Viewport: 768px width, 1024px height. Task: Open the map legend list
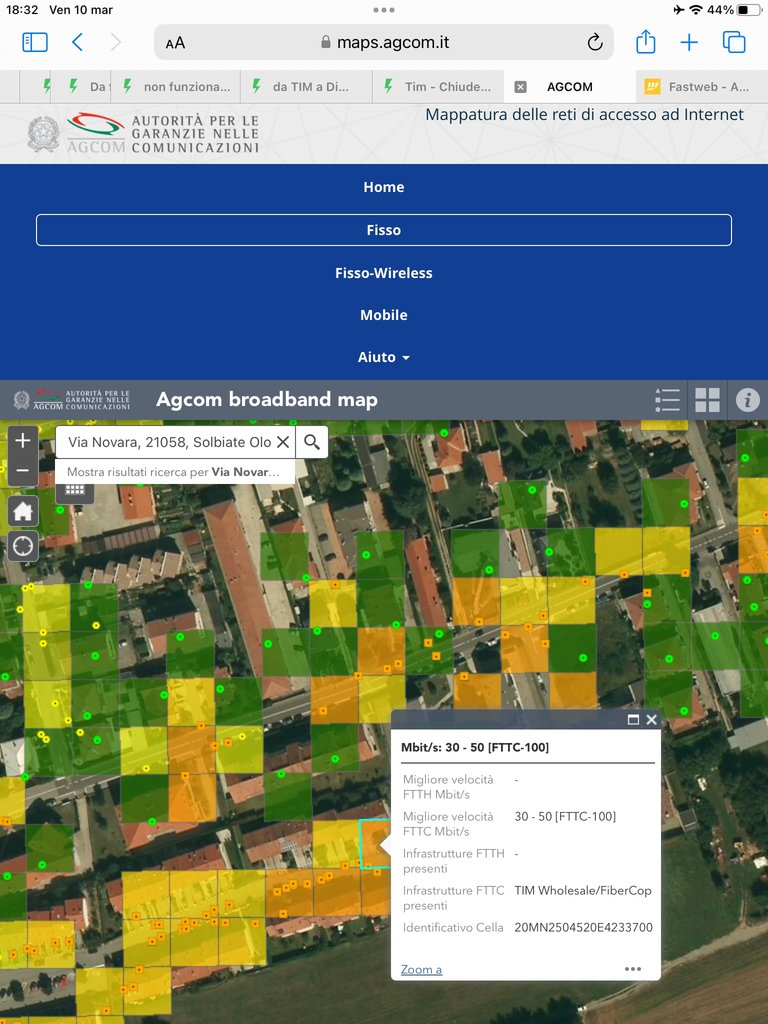point(667,400)
